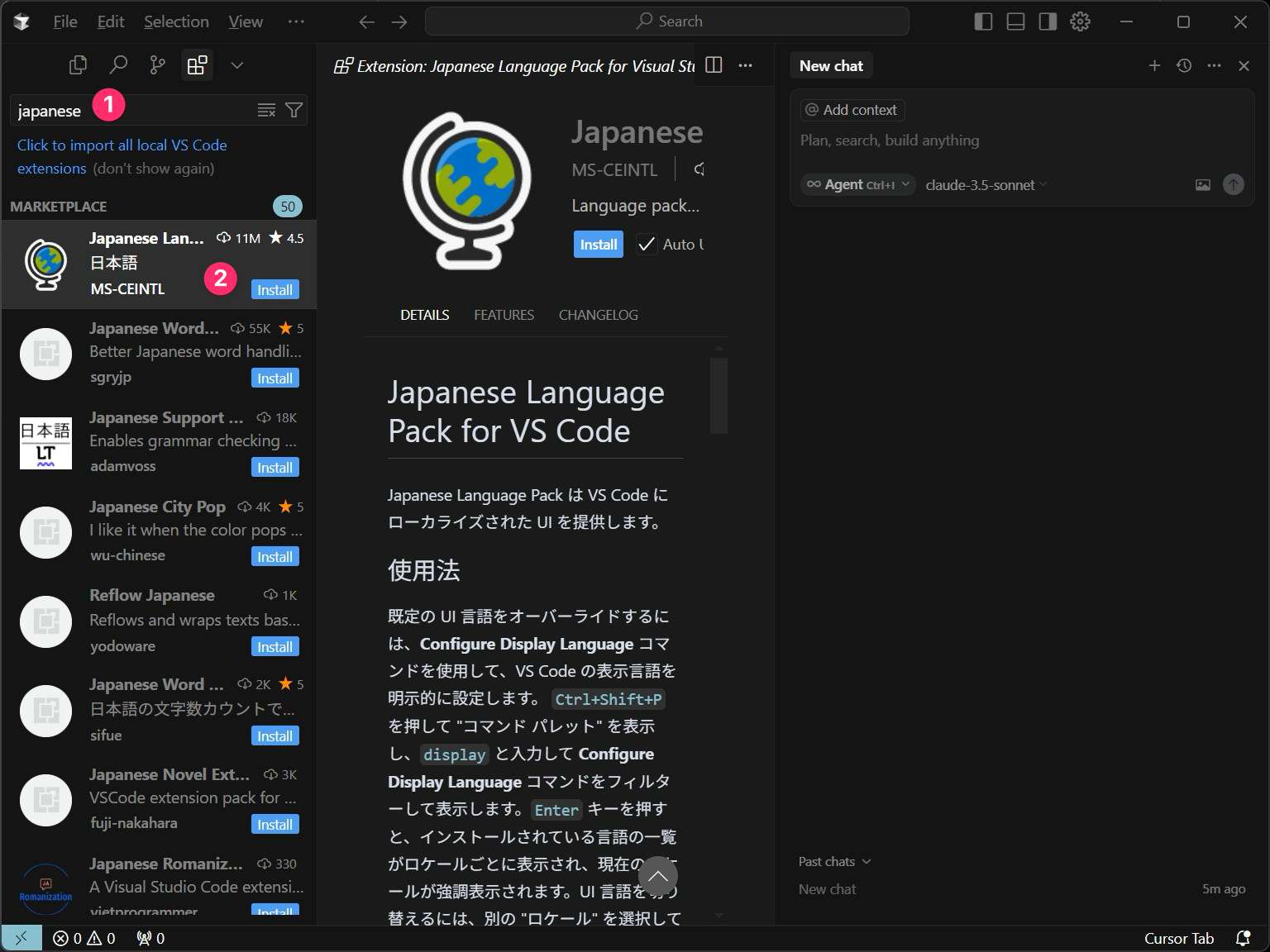
Task: Click the don't show again link
Action: click(x=154, y=169)
